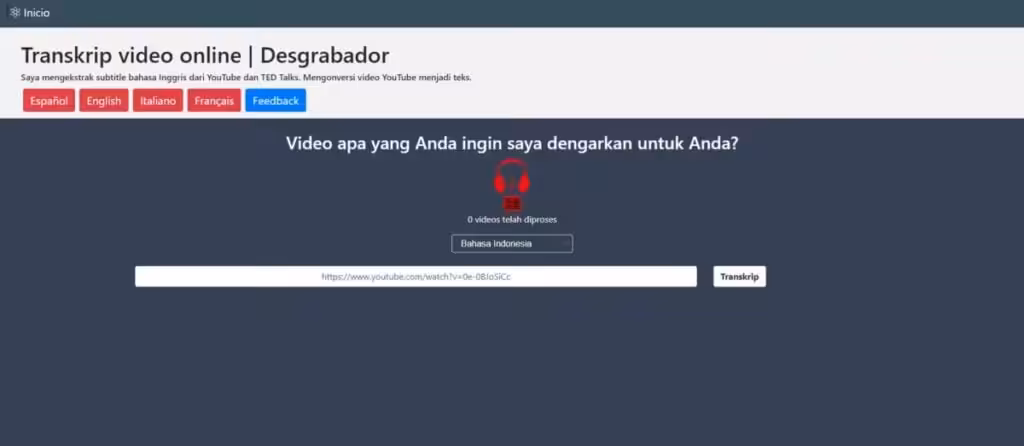The width and height of the screenshot is (1024, 446).
Task: Click the Transkrip video online heading
Action: [x=130, y=55]
